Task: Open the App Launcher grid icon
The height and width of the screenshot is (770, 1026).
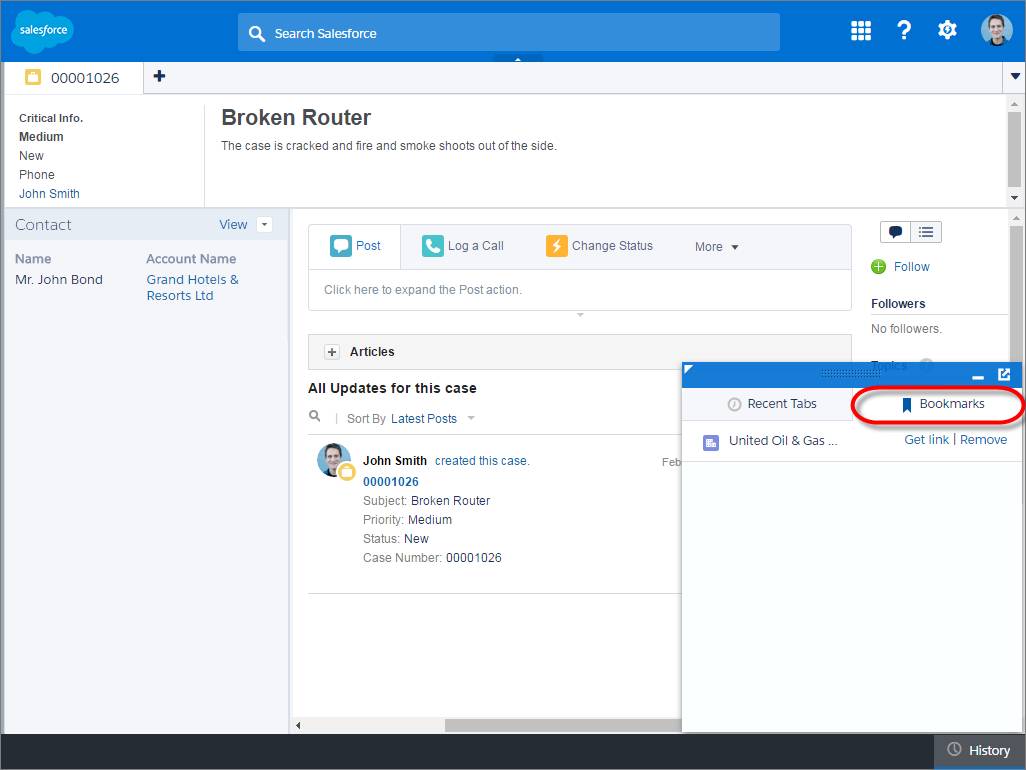Action: click(860, 30)
